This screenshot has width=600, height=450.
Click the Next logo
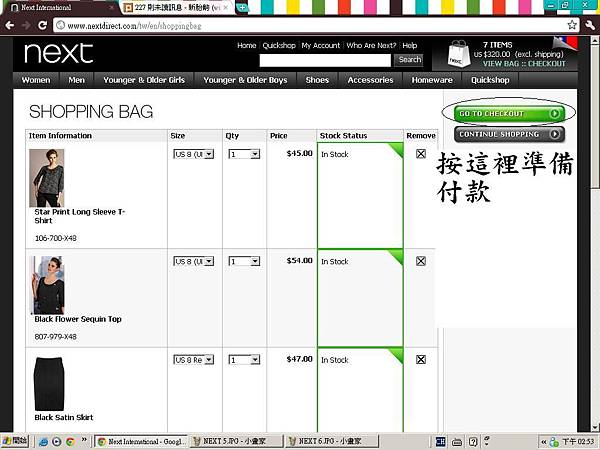(59, 53)
